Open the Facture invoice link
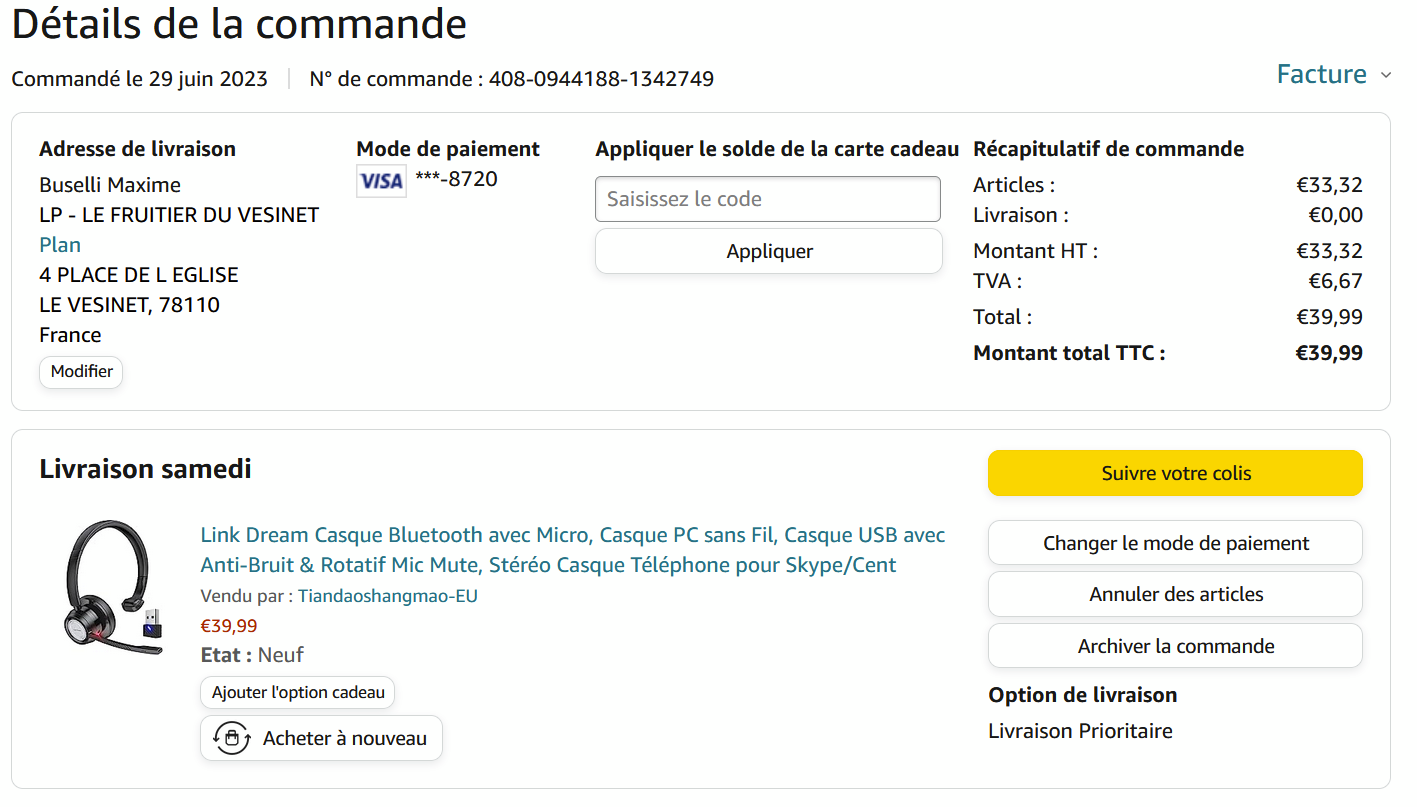The height and width of the screenshot is (807, 1417). [1321, 74]
